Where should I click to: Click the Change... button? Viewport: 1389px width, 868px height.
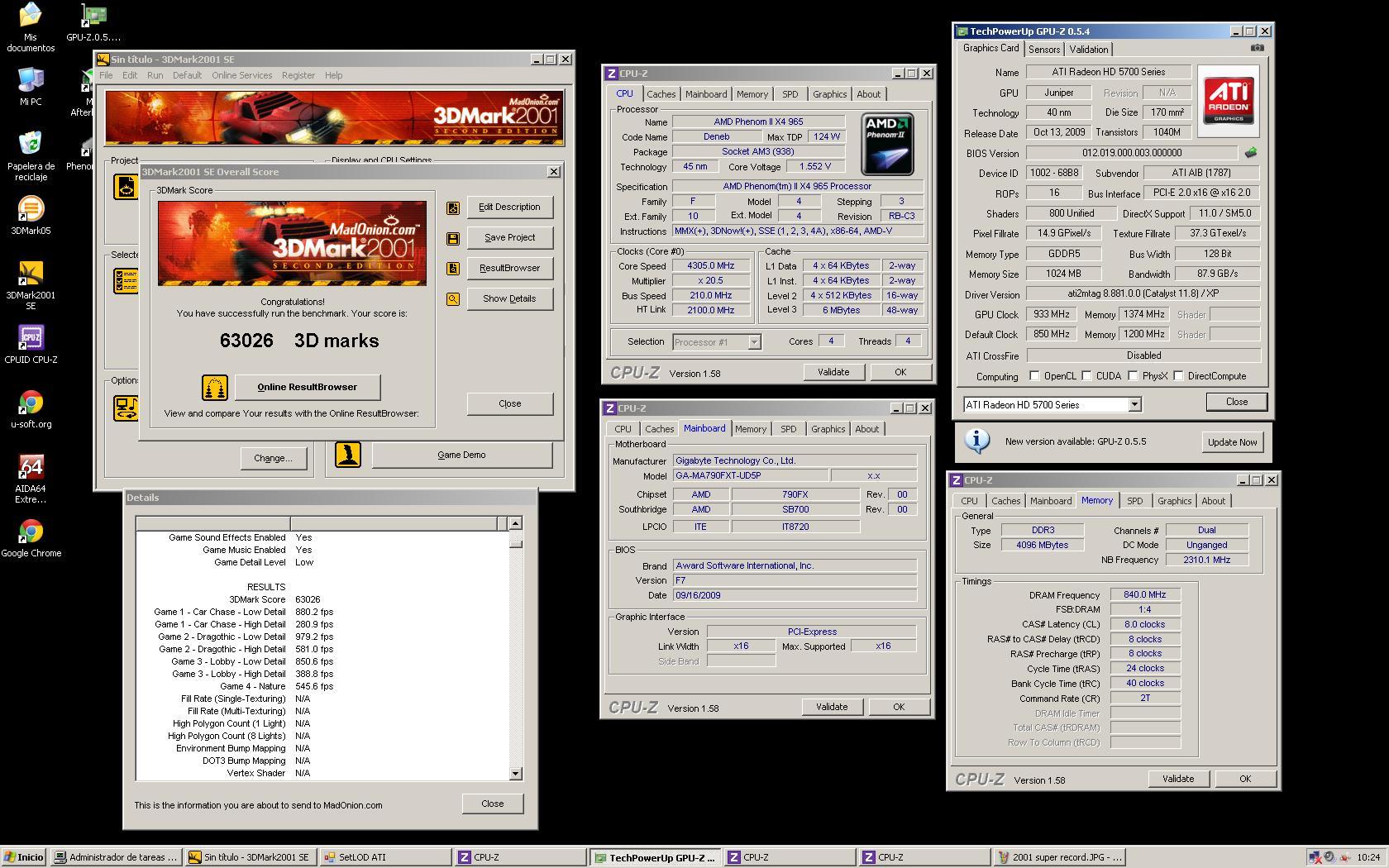[273, 458]
